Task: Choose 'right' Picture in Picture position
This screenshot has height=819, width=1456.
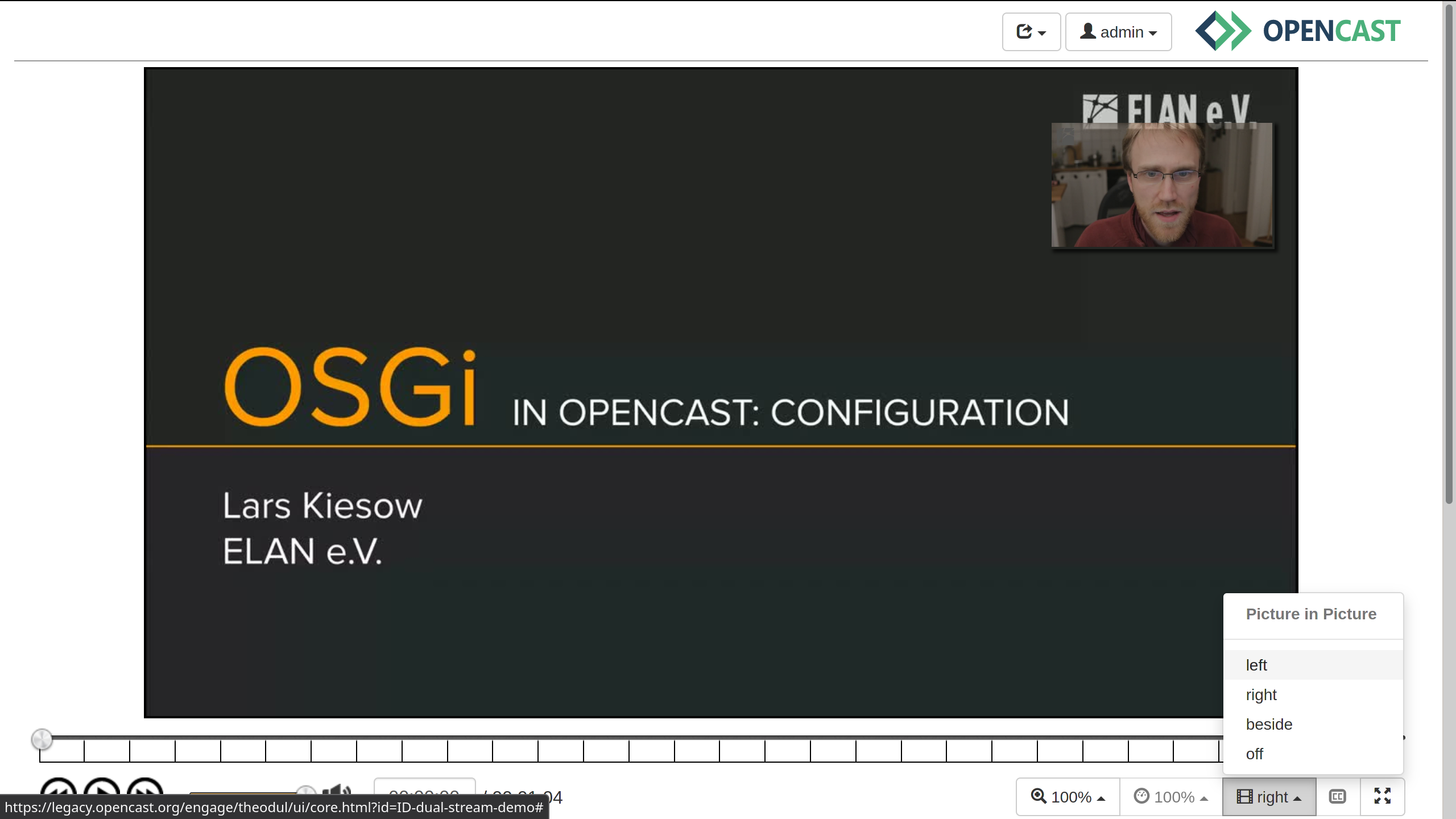Action: coord(1262,694)
